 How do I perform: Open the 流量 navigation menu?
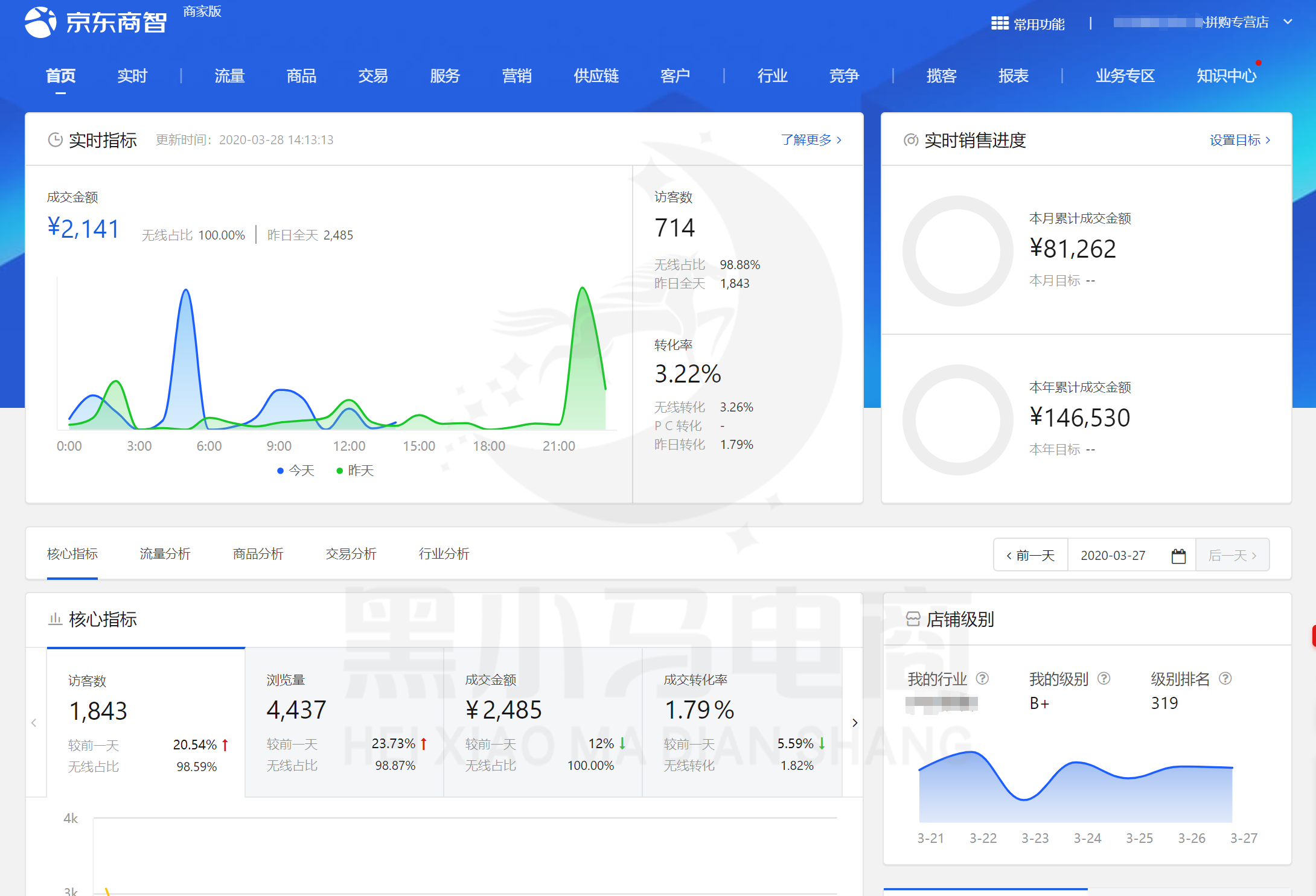click(x=229, y=76)
